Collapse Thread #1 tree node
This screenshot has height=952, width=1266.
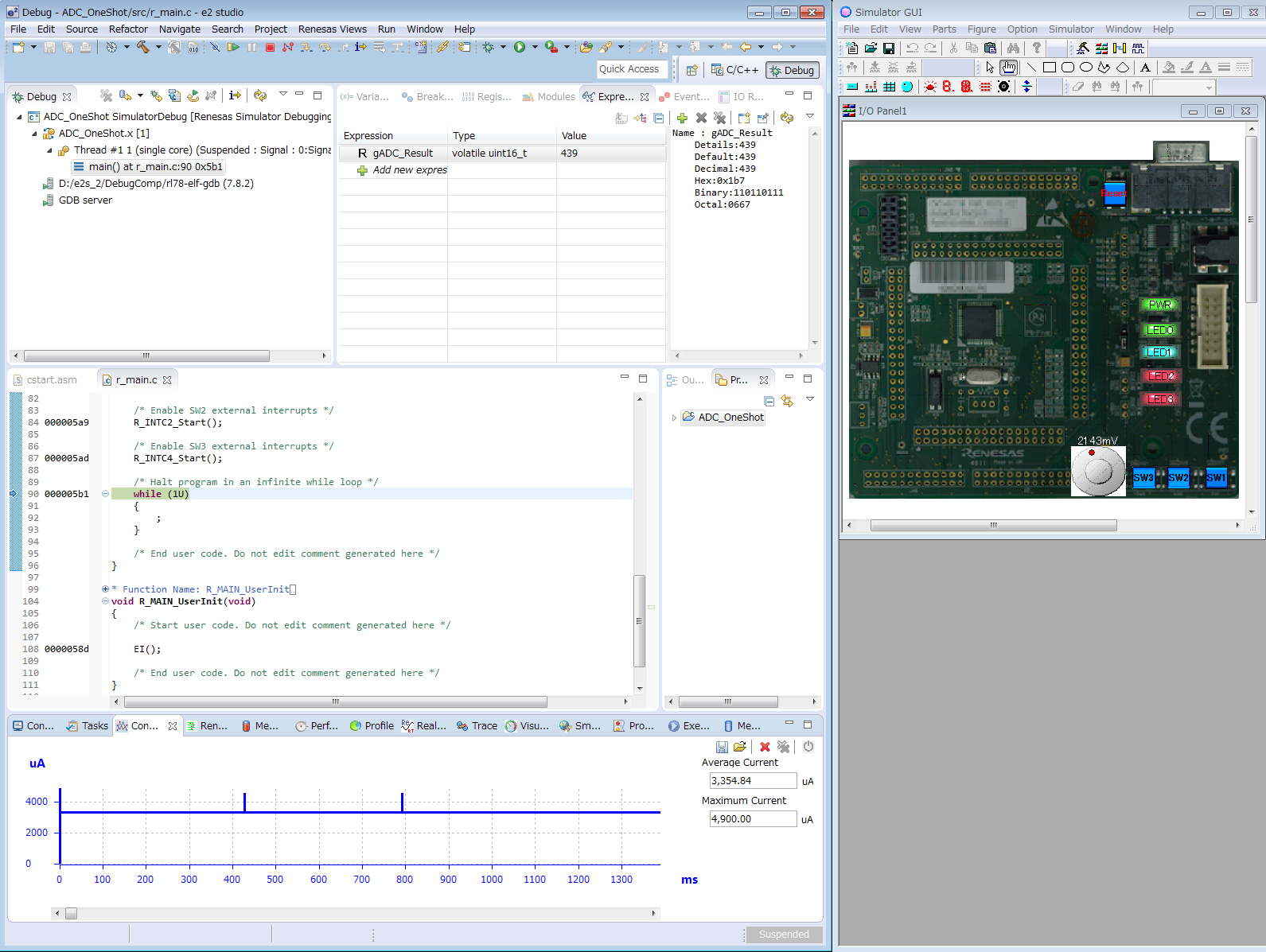[49, 150]
